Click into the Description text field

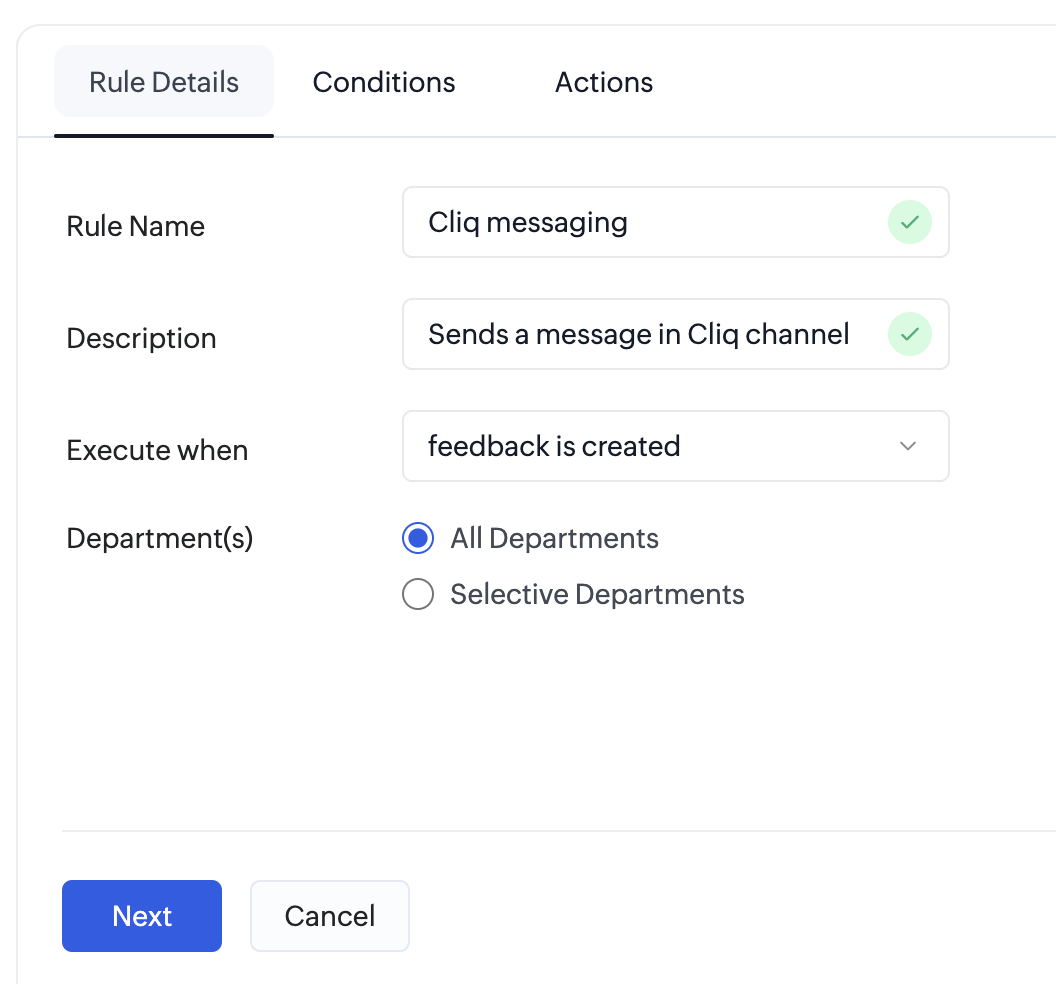[640, 335]
